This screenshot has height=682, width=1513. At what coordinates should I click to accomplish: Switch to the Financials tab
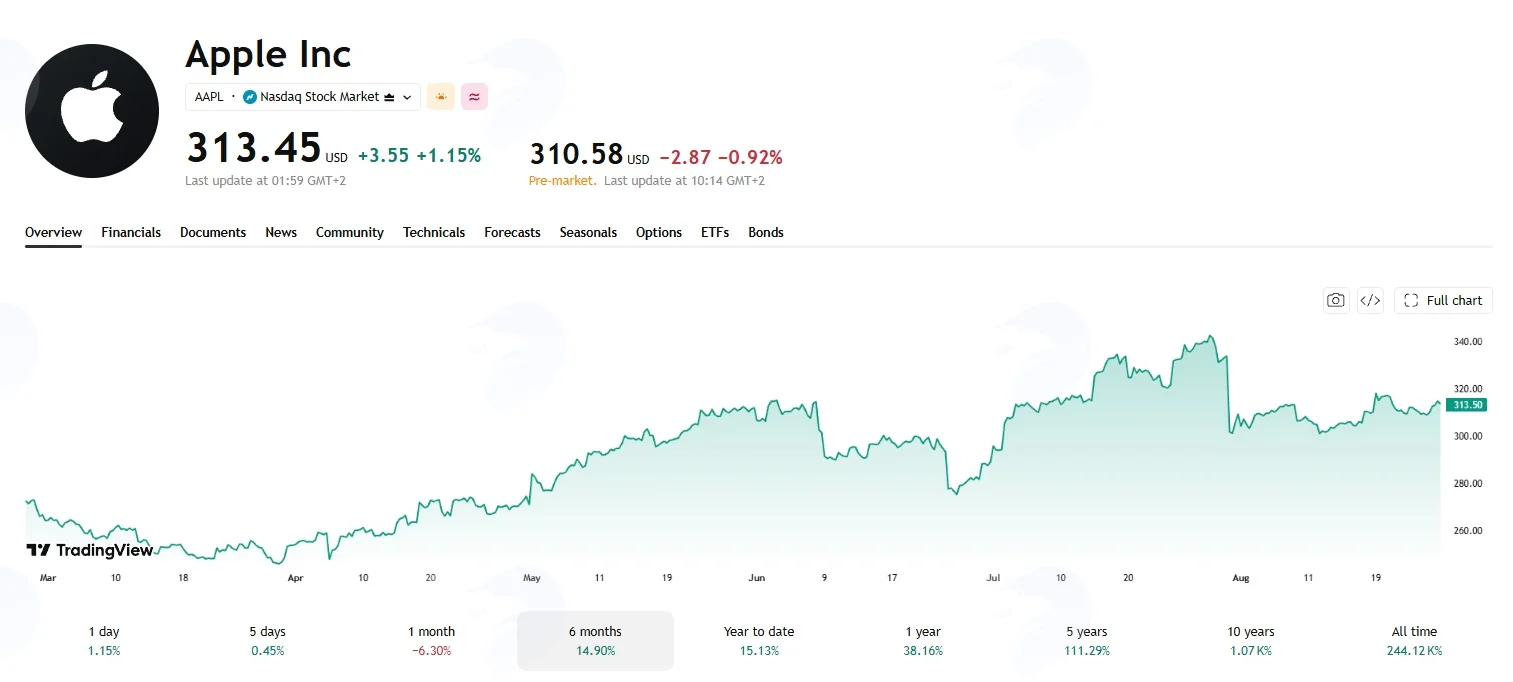(x=131, y=232)
